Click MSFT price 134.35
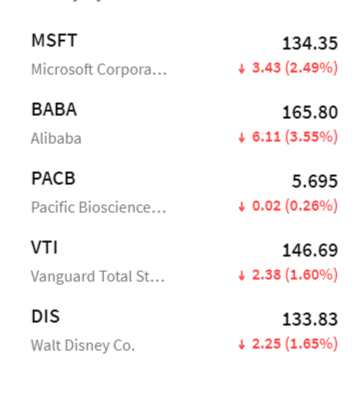The height and width of the screenshot is (401, 362). click(310, 44)
